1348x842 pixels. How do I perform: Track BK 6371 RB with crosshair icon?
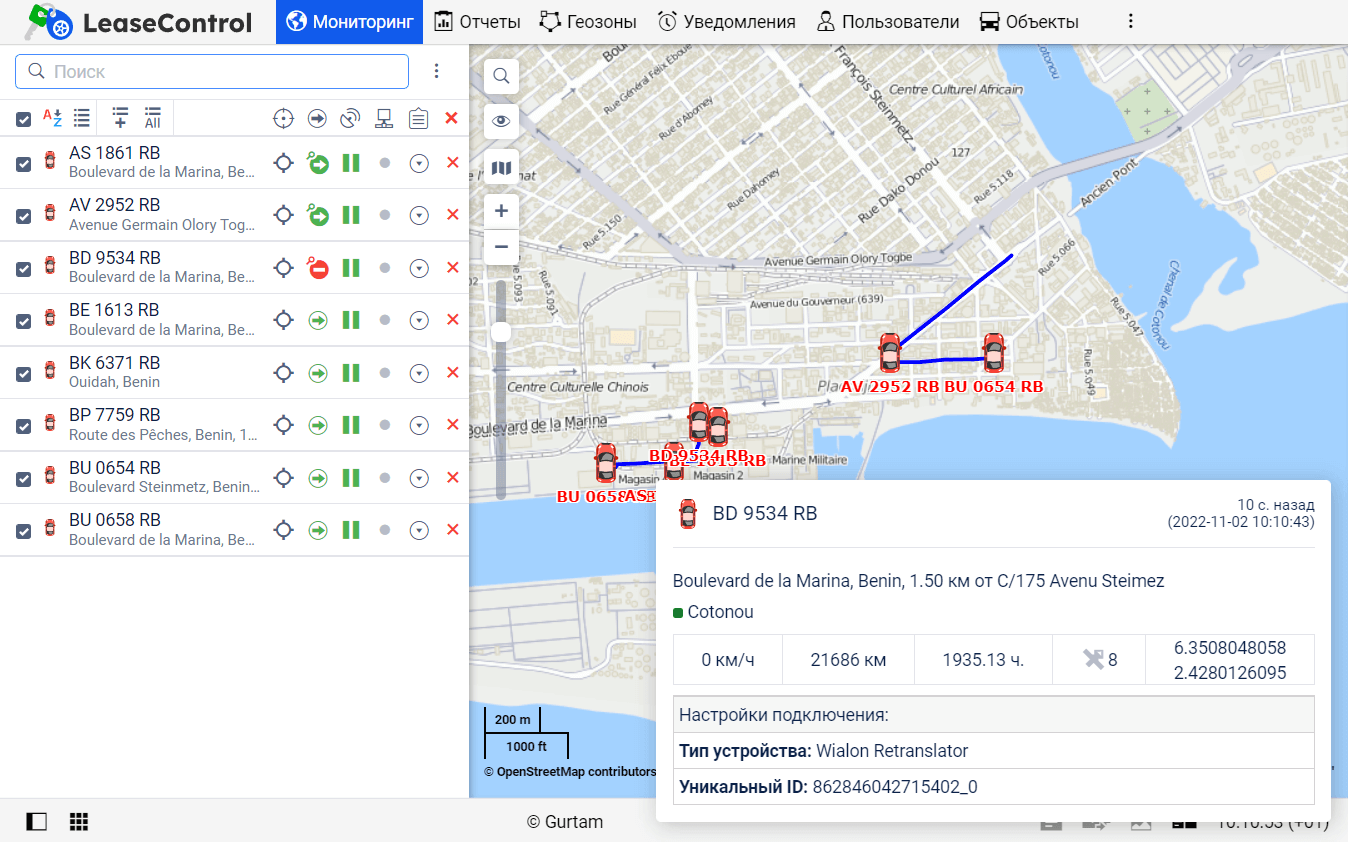284,372
